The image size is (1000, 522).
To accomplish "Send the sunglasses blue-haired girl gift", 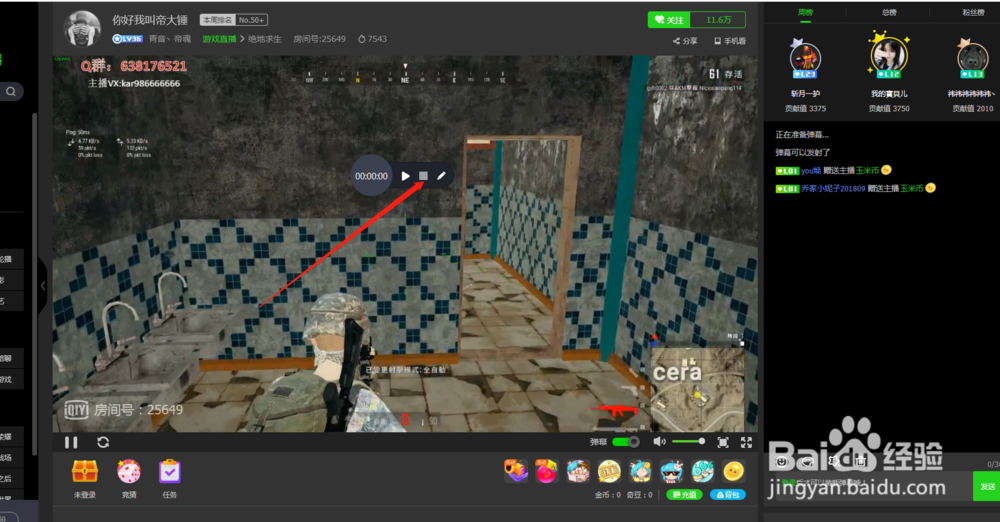I will click(672, 472).
